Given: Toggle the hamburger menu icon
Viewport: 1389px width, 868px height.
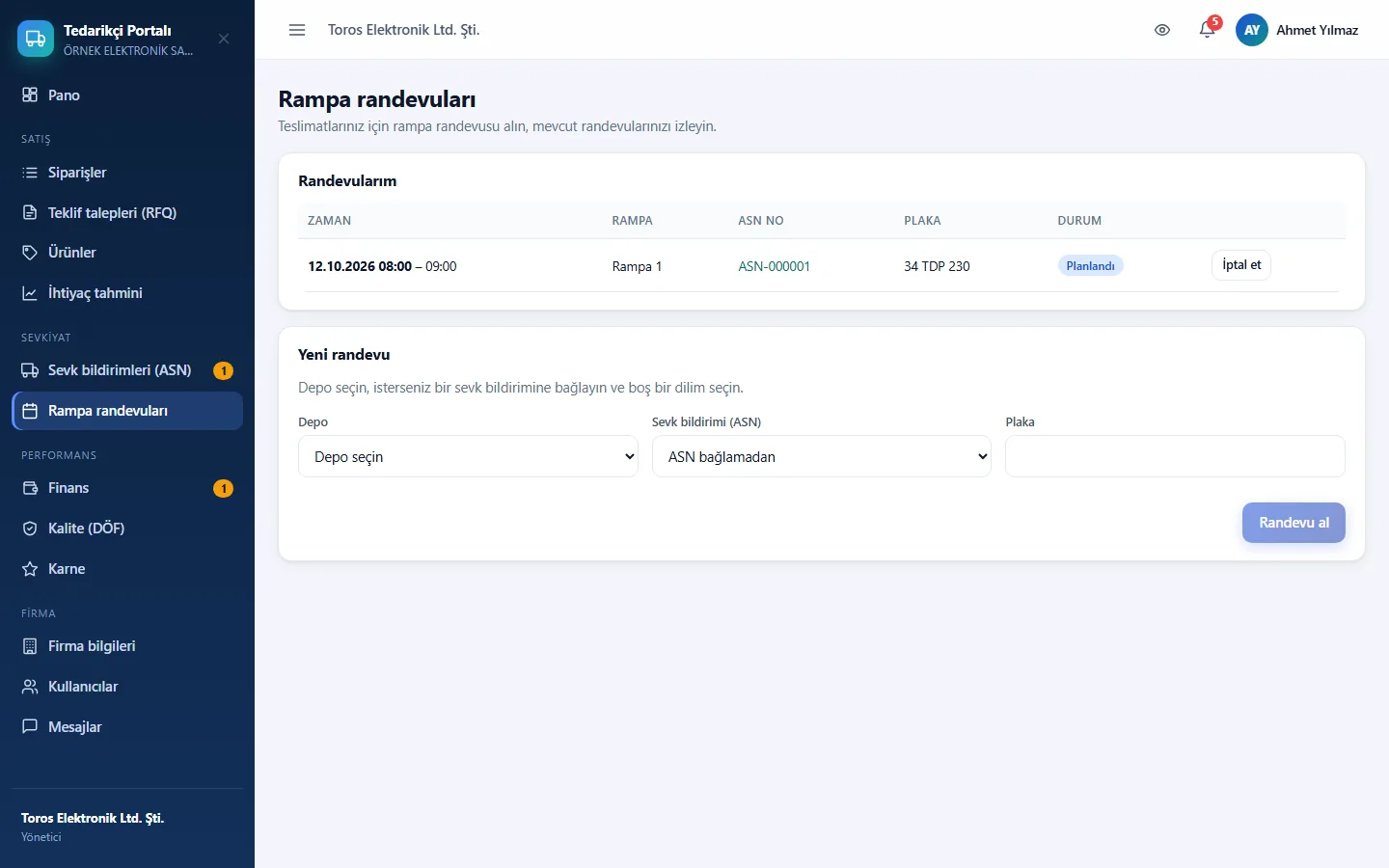Looking at the screenshot, I should click(x=297, y=30).
